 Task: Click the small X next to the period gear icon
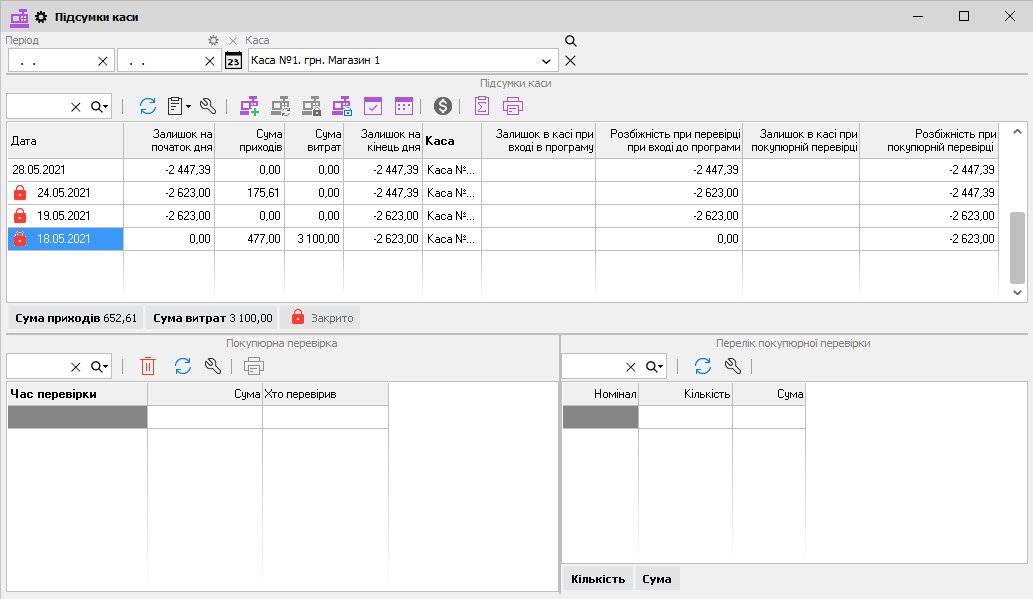coord(233,41)
